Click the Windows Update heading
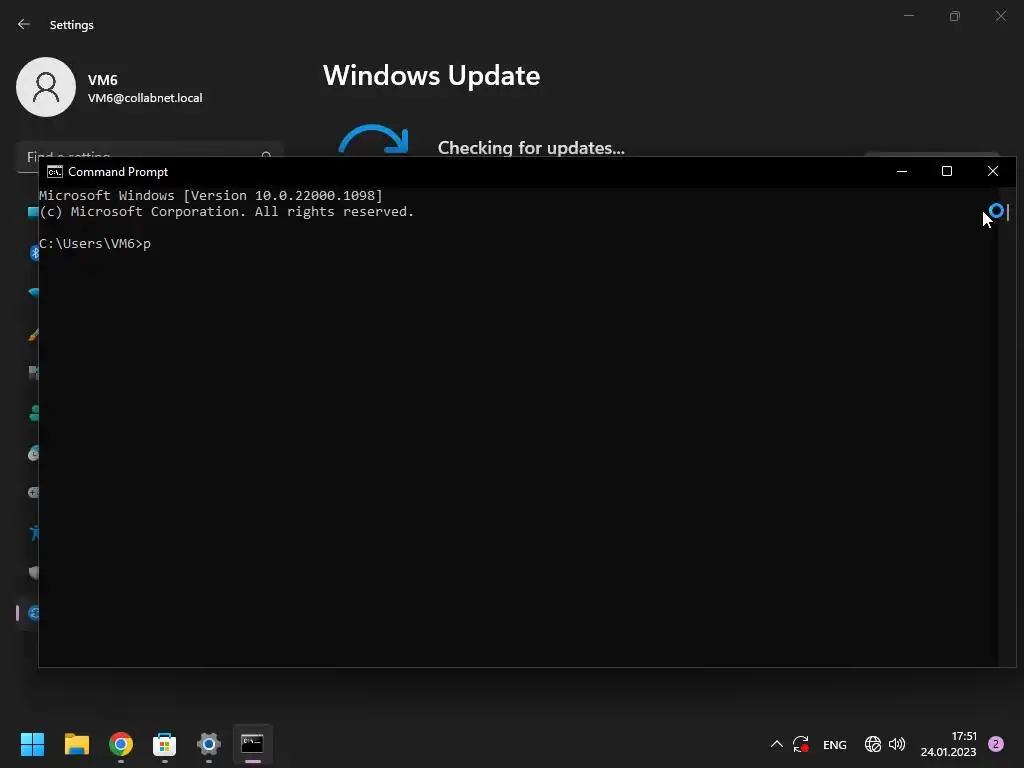Image resolution: width=1024 pixels, height=768 pixels. point(432,76)
